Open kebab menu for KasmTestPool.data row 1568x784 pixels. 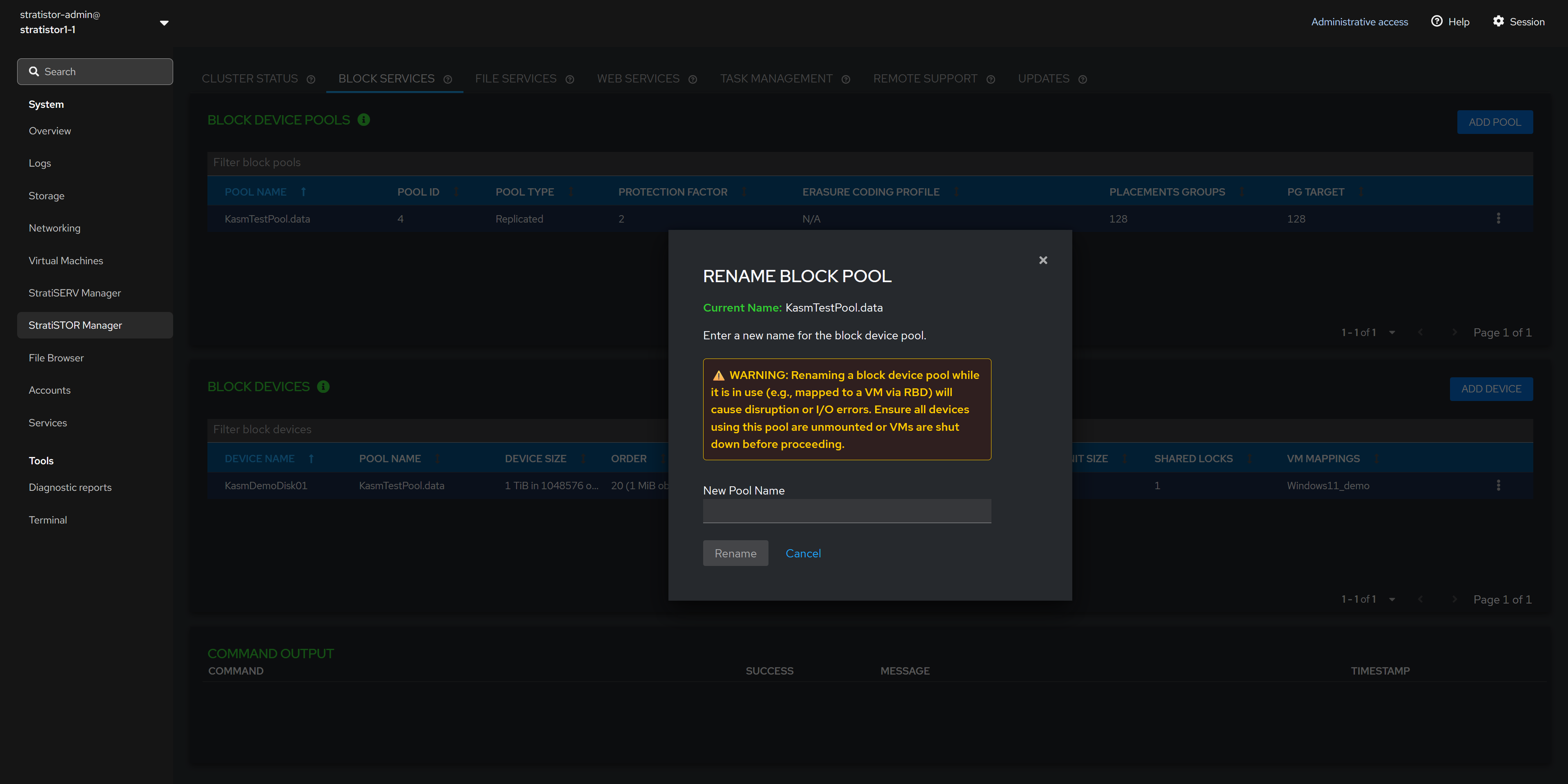pyautogui.click(x=1498, y=218)
